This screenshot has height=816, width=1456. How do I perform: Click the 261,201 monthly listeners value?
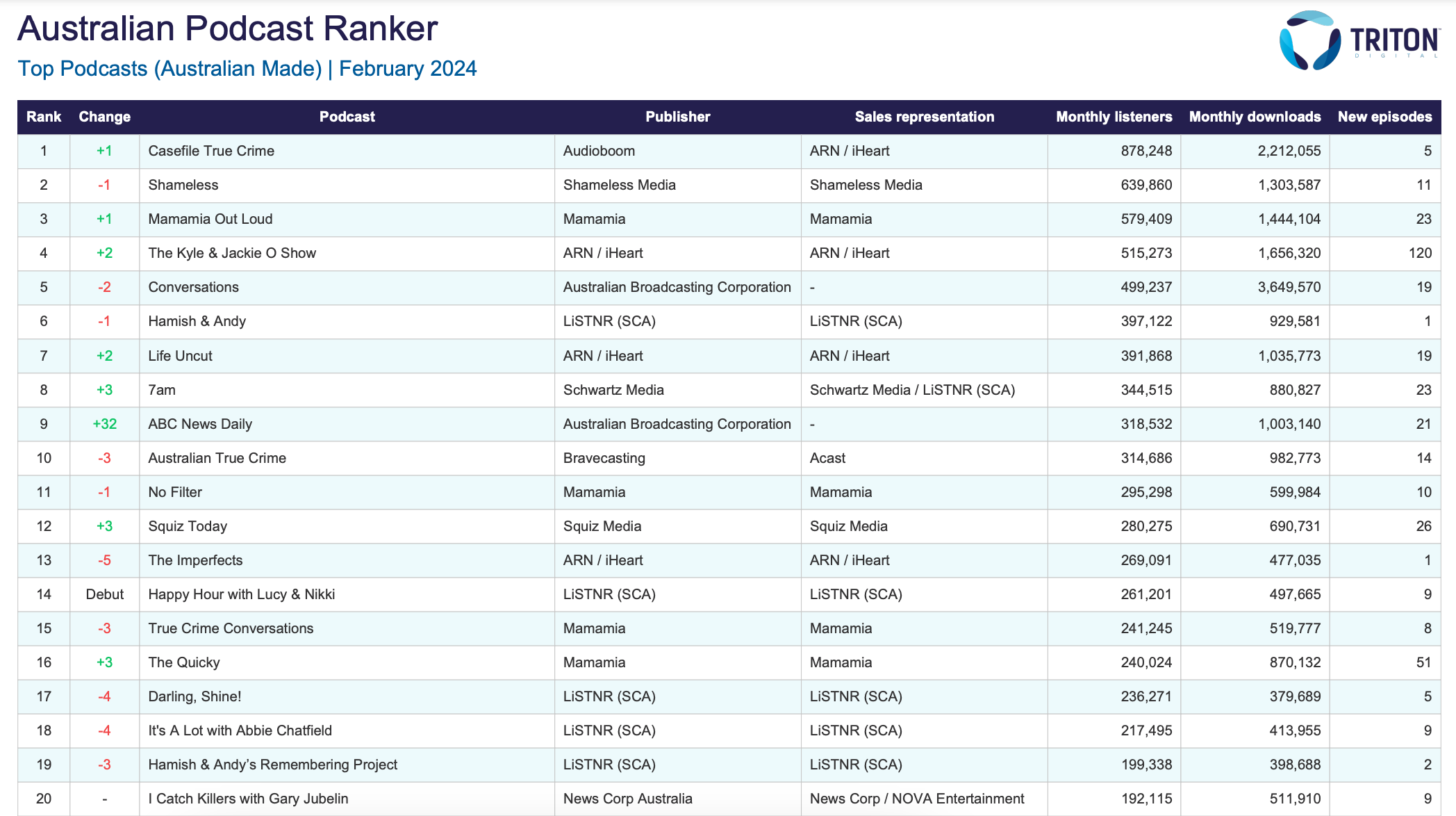tap(1146, 594)
